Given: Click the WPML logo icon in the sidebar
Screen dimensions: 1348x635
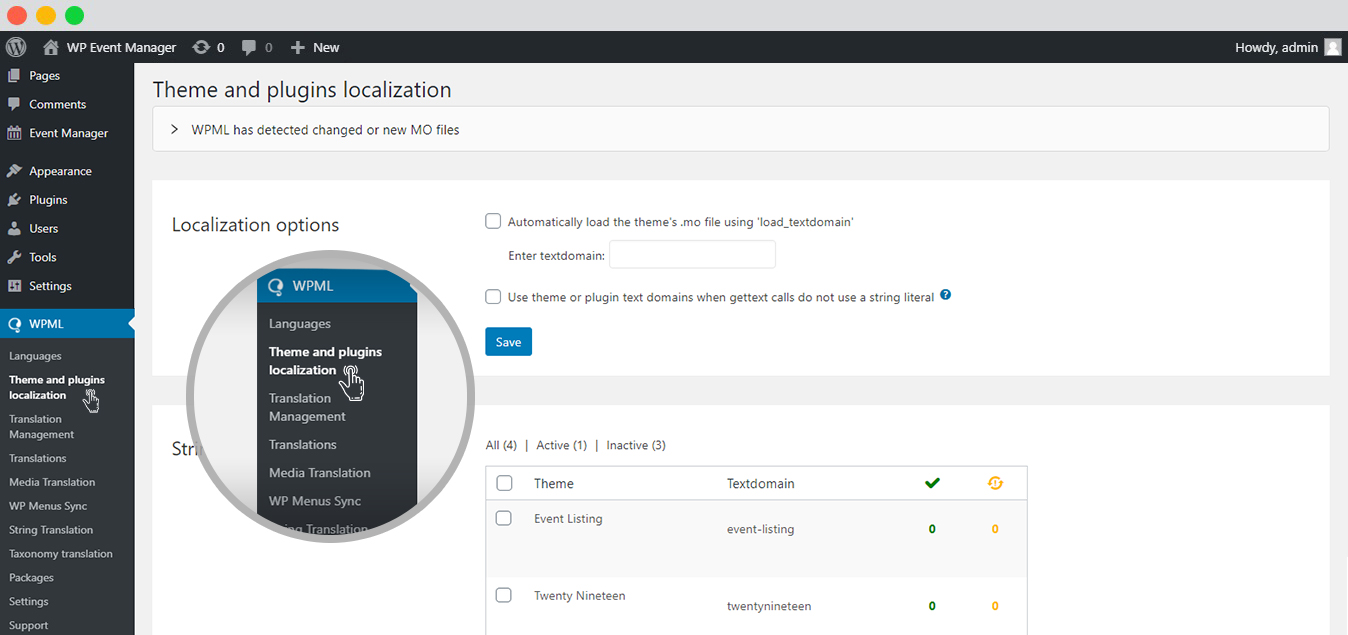Looking at the screenshot, I should point(14,324).
